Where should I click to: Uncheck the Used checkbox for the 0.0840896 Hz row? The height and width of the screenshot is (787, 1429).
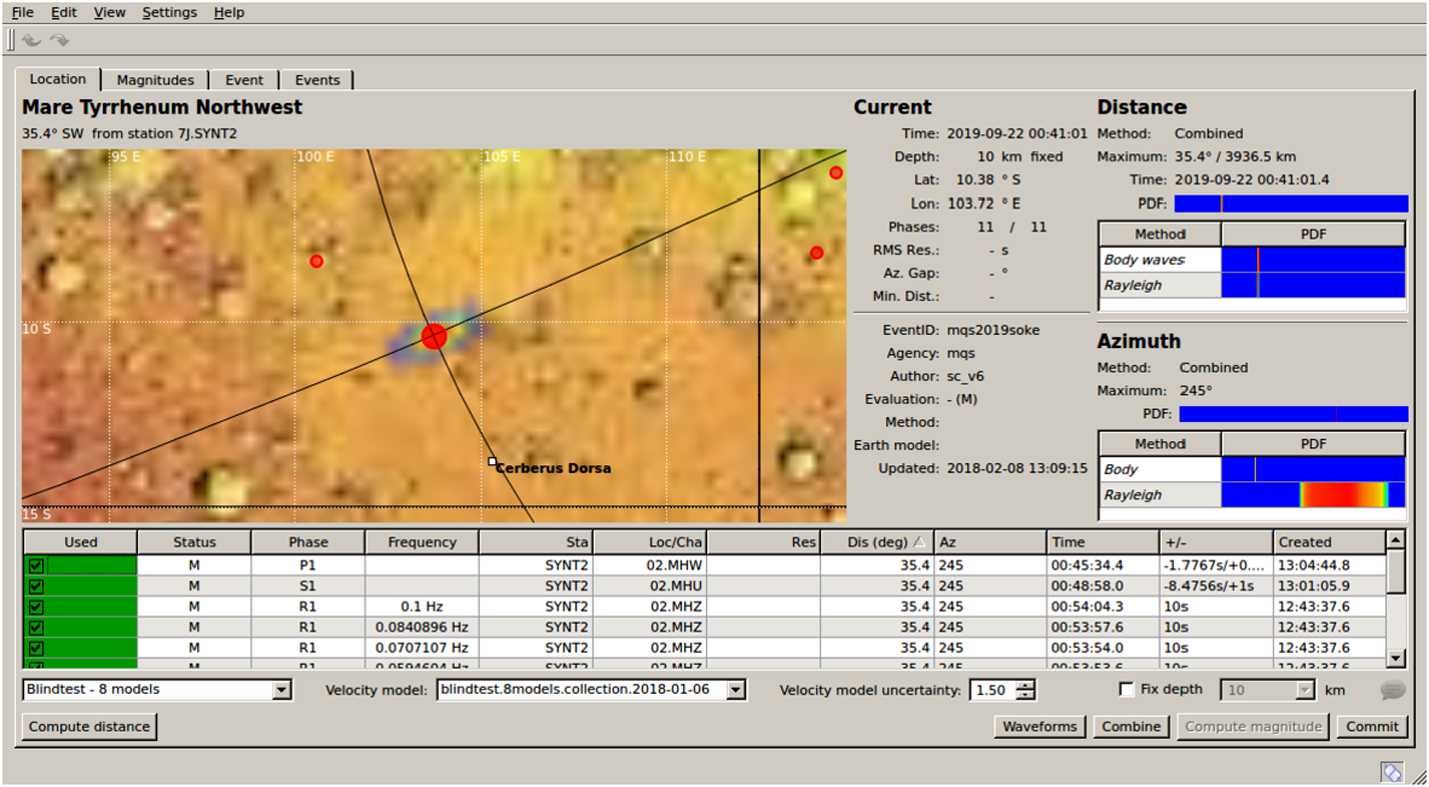(x=36, y=627)
